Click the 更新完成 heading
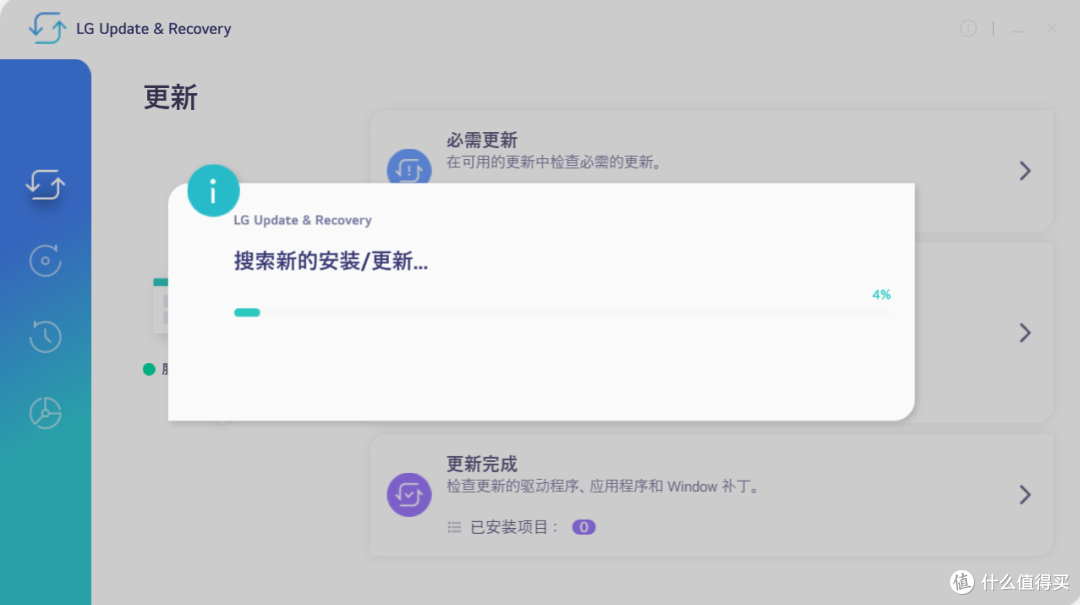 tap(481, 464)
